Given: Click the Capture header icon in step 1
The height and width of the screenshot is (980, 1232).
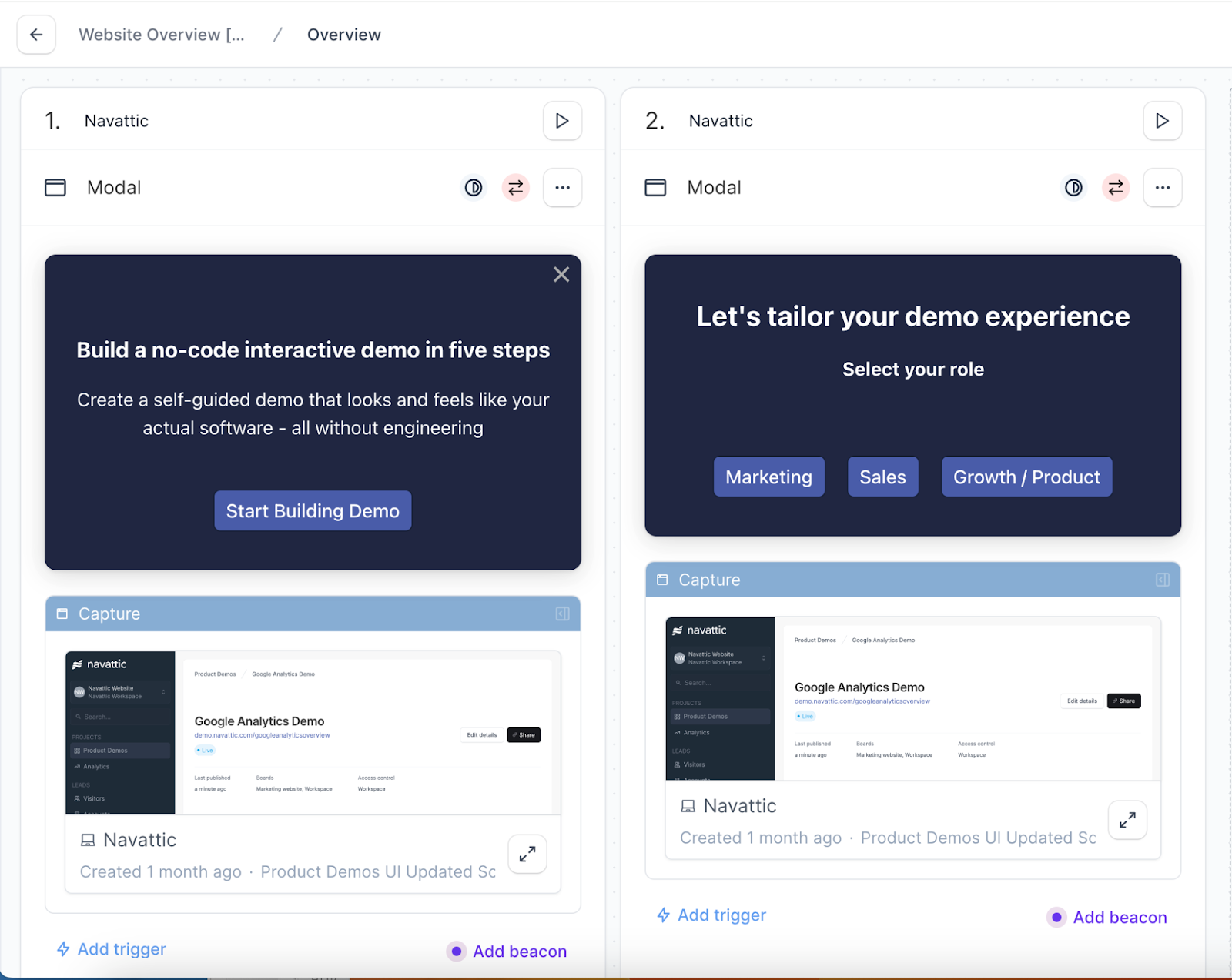Looking at the screenshot, I should click(62, 614).
